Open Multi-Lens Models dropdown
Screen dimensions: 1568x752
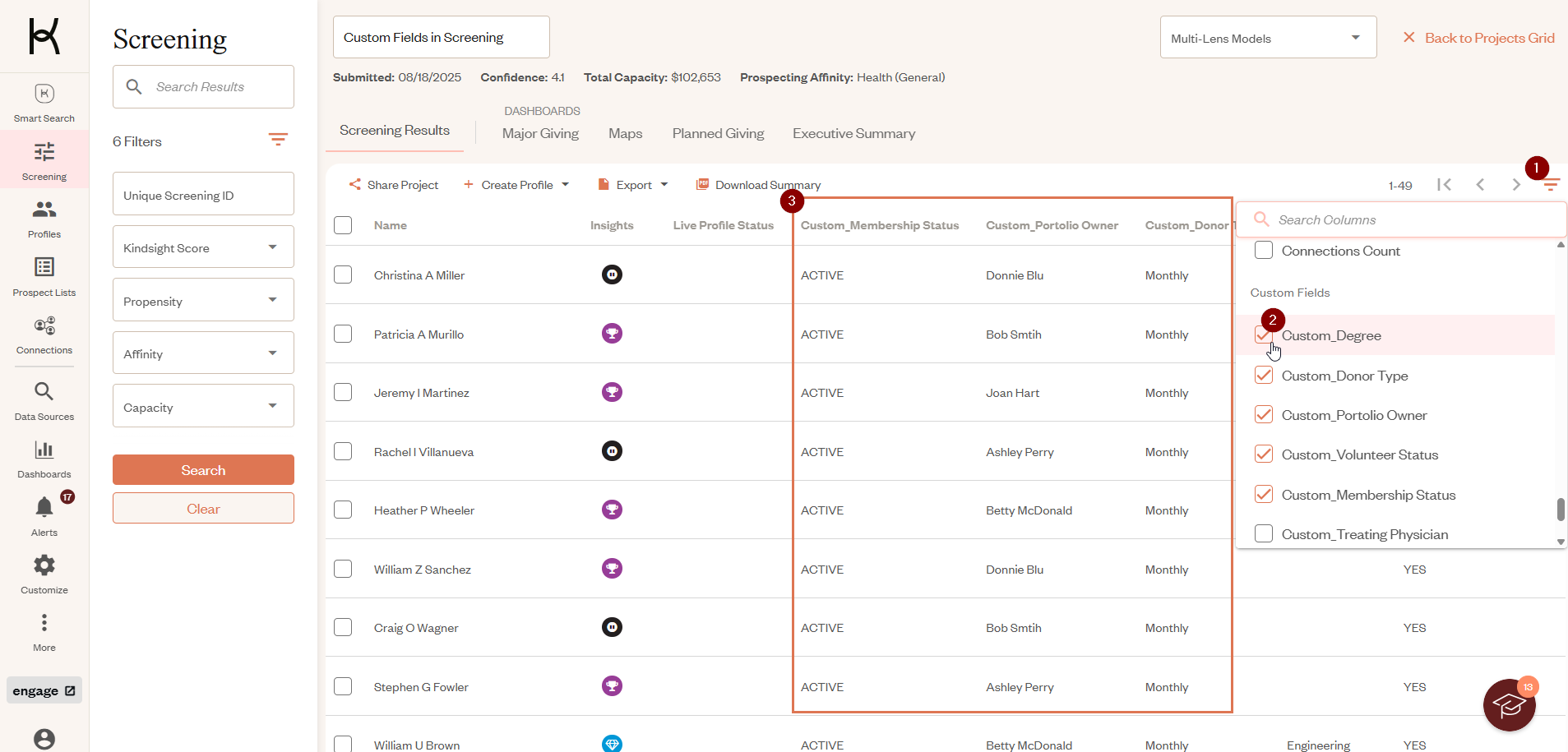1268,38
